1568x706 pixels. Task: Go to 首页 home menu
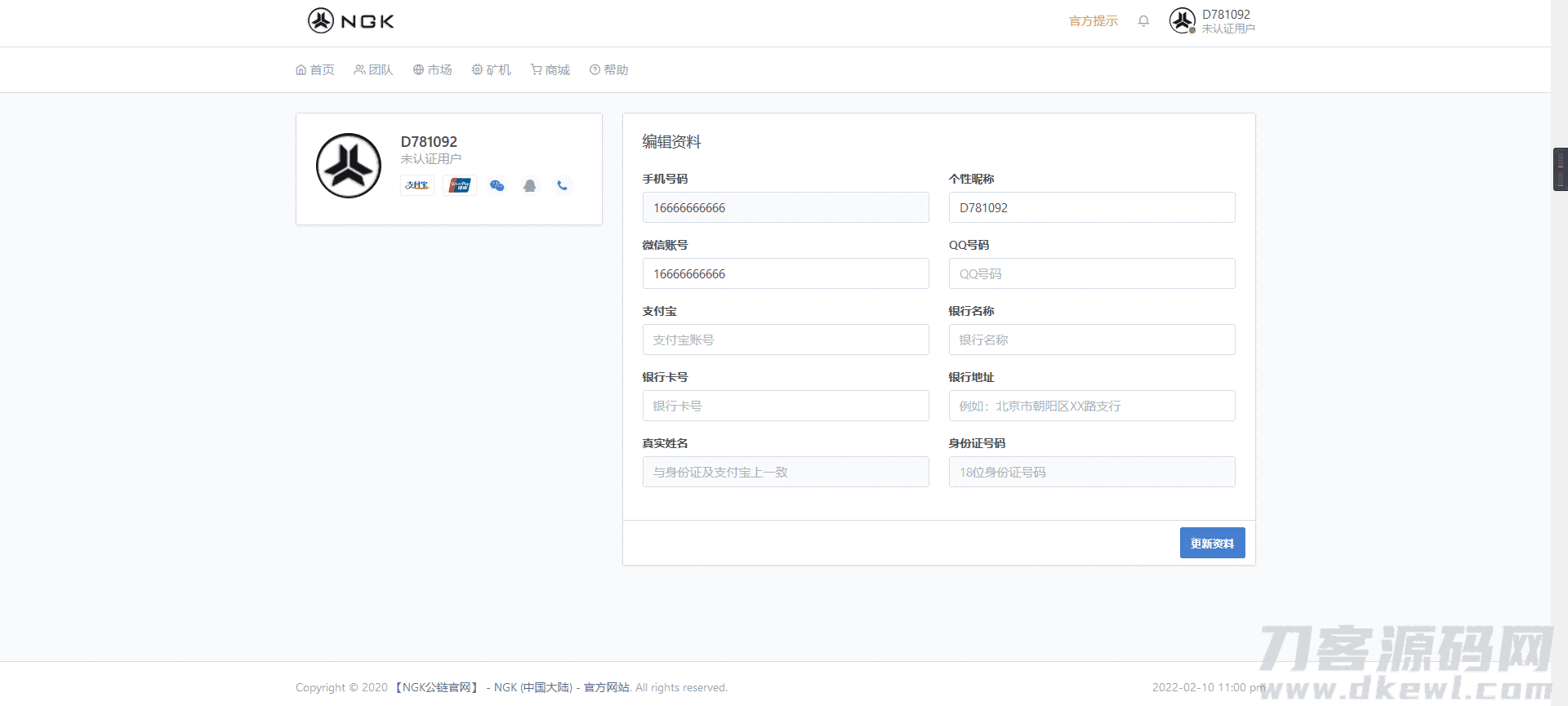pos(315,70)
